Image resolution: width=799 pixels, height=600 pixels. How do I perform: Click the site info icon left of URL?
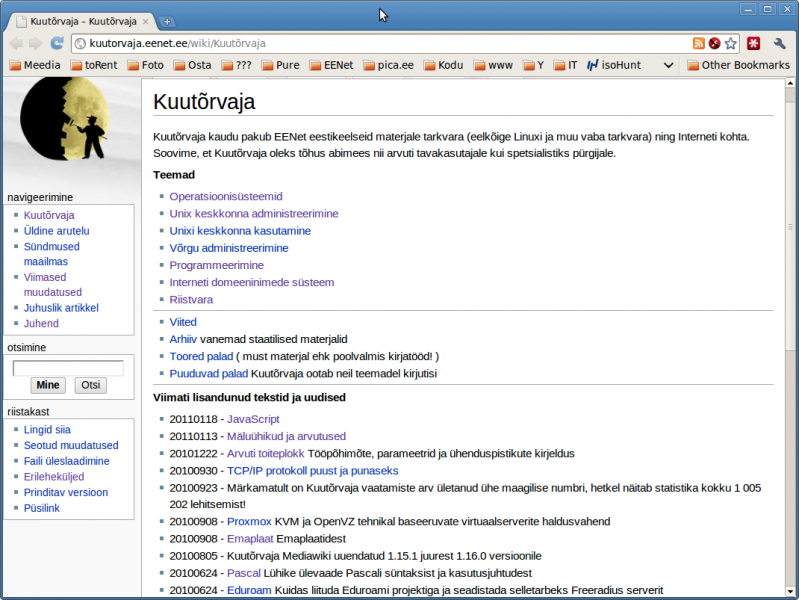tap(80, 44)
